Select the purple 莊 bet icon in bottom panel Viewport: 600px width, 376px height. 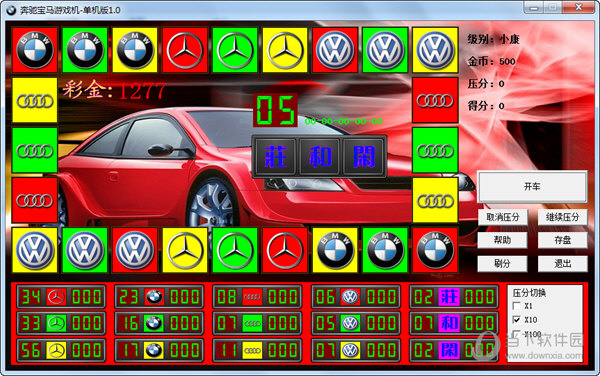[448, 297]
